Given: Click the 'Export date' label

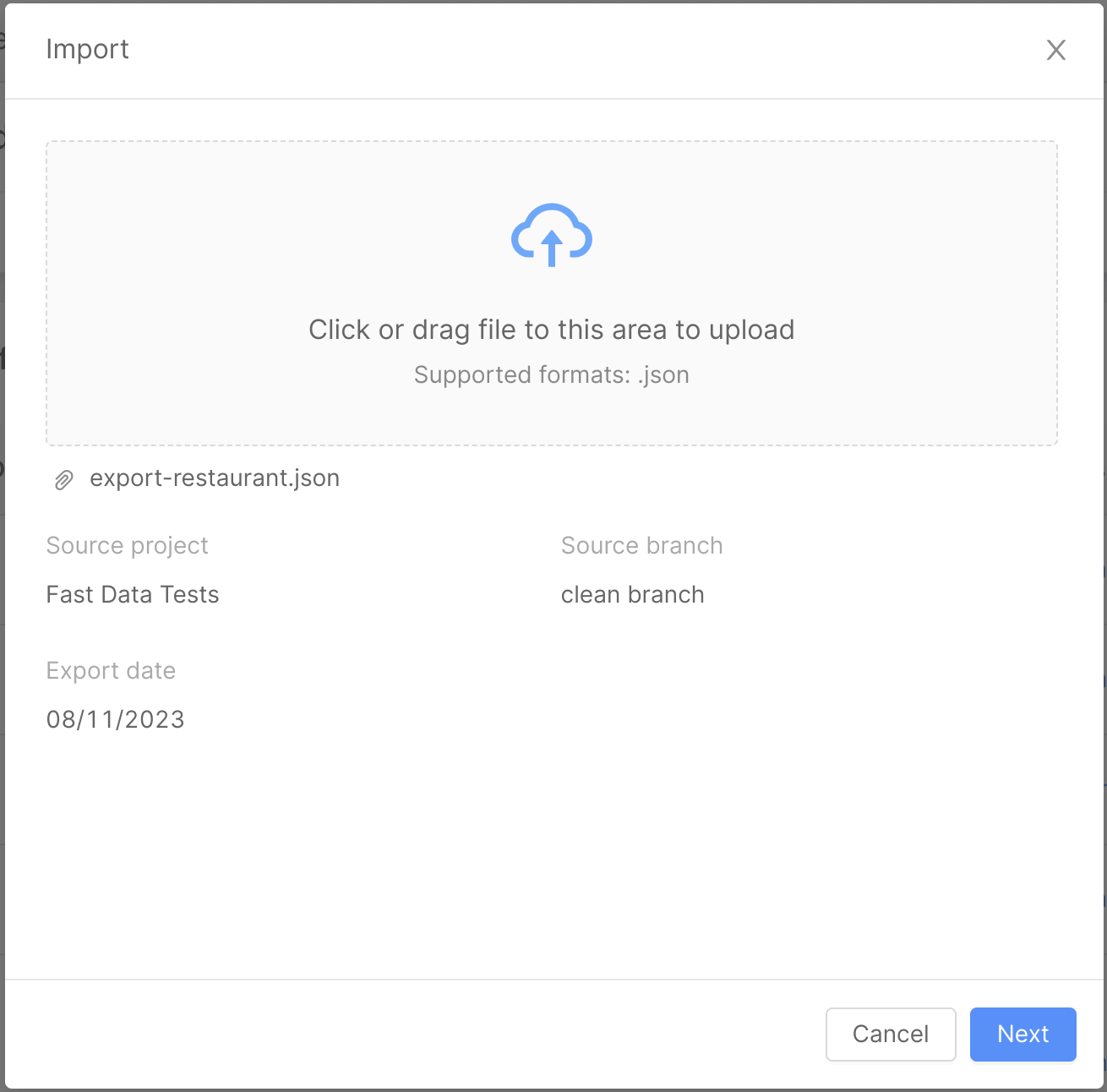Looking at the screenshot, I should 111,670.
